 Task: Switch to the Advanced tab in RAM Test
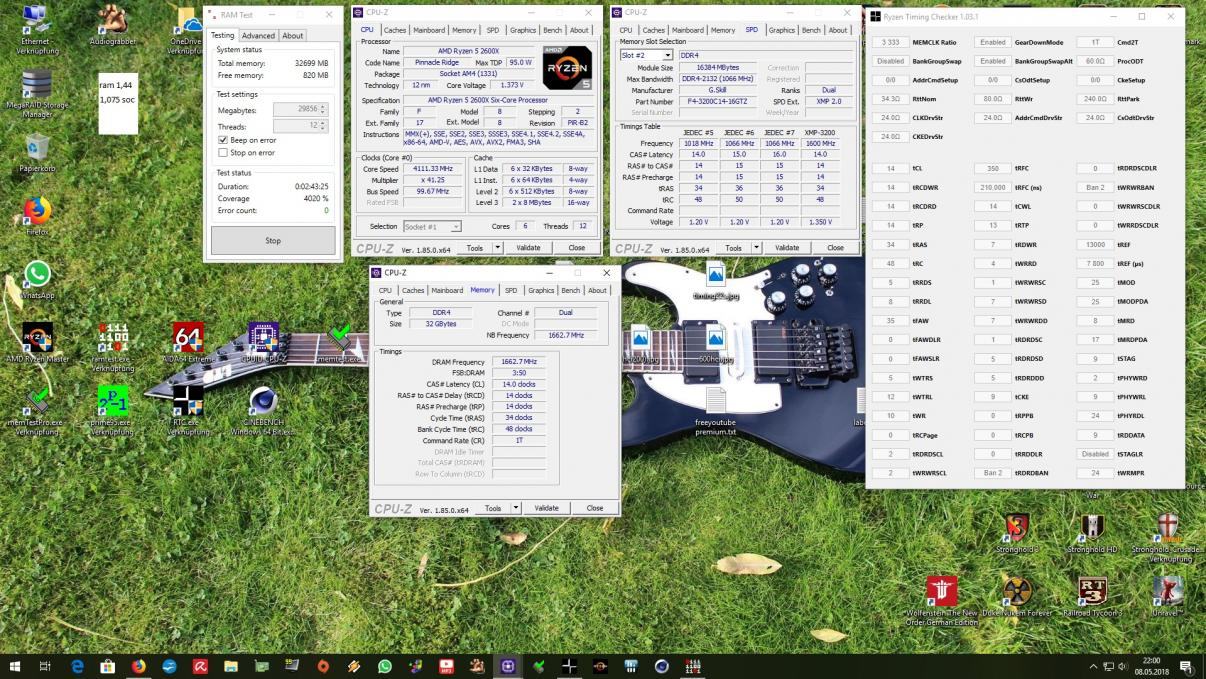tap(258, 36)
